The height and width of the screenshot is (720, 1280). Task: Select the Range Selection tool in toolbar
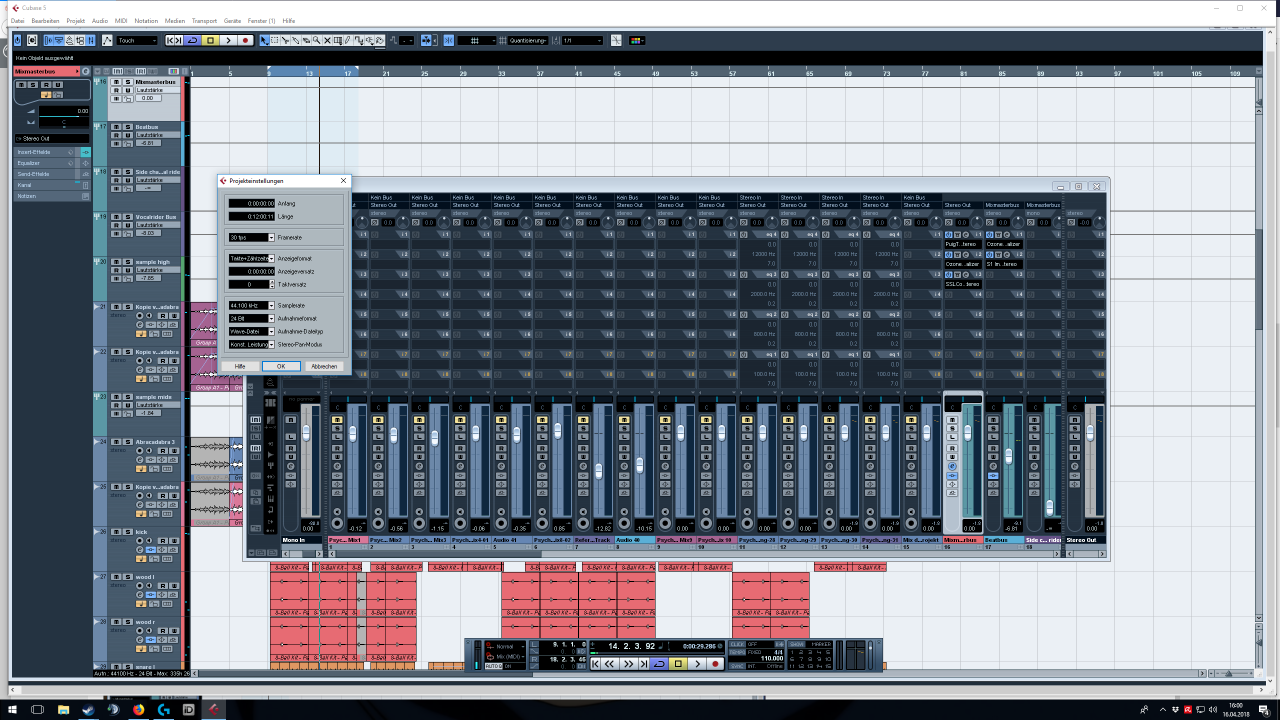275,40
